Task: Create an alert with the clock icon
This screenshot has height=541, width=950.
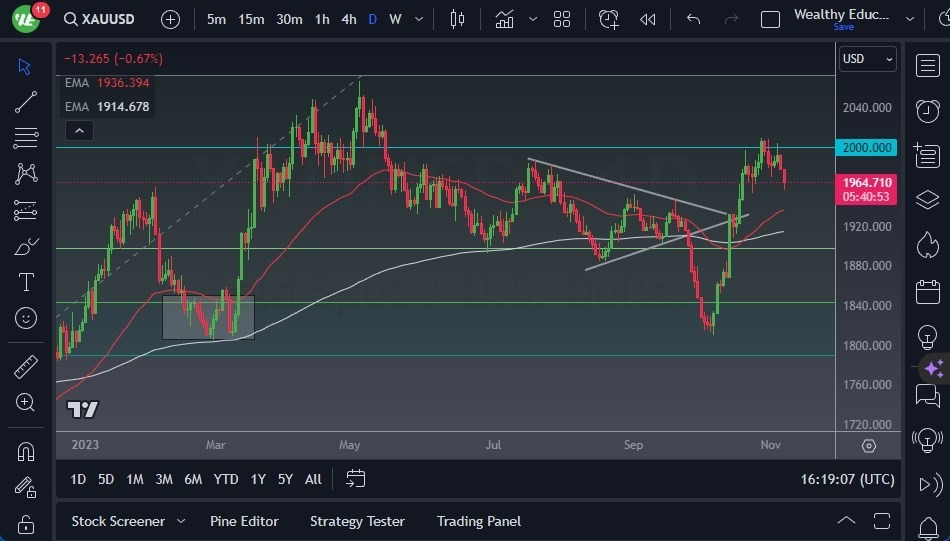Action: (608, 19)
